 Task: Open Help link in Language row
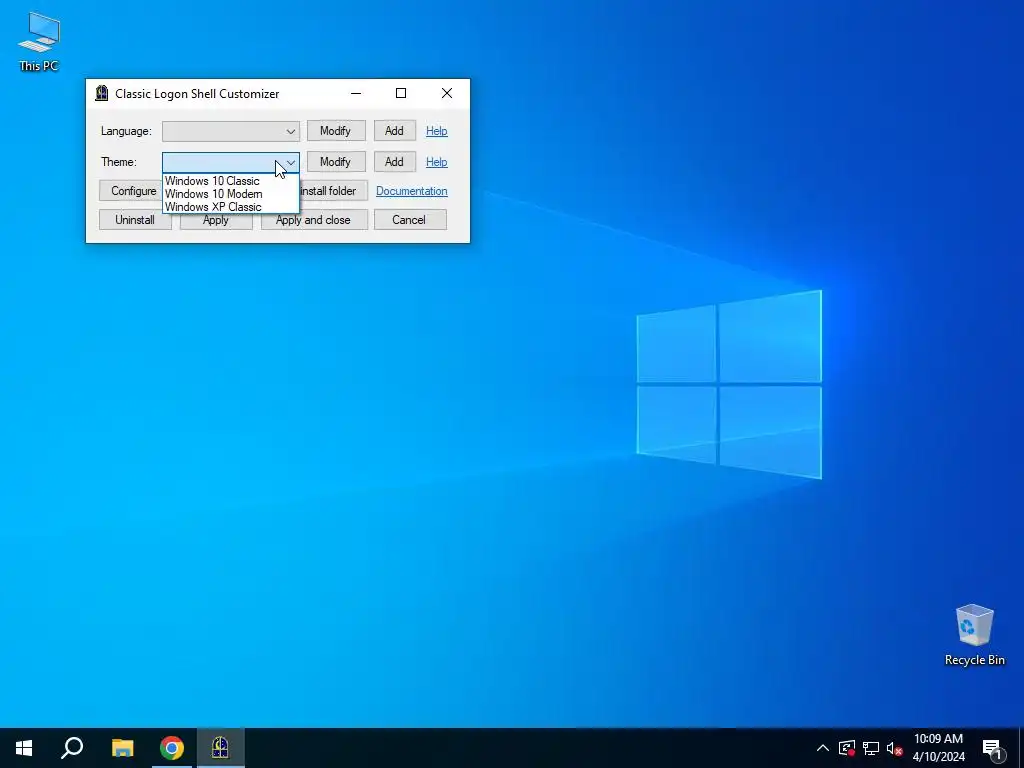click(x=436, y=131)
